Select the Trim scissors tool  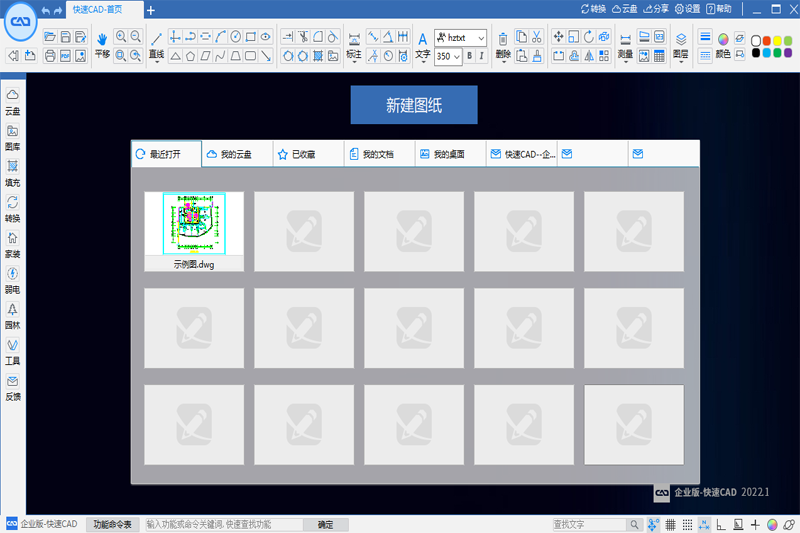(x=303, y=37)
